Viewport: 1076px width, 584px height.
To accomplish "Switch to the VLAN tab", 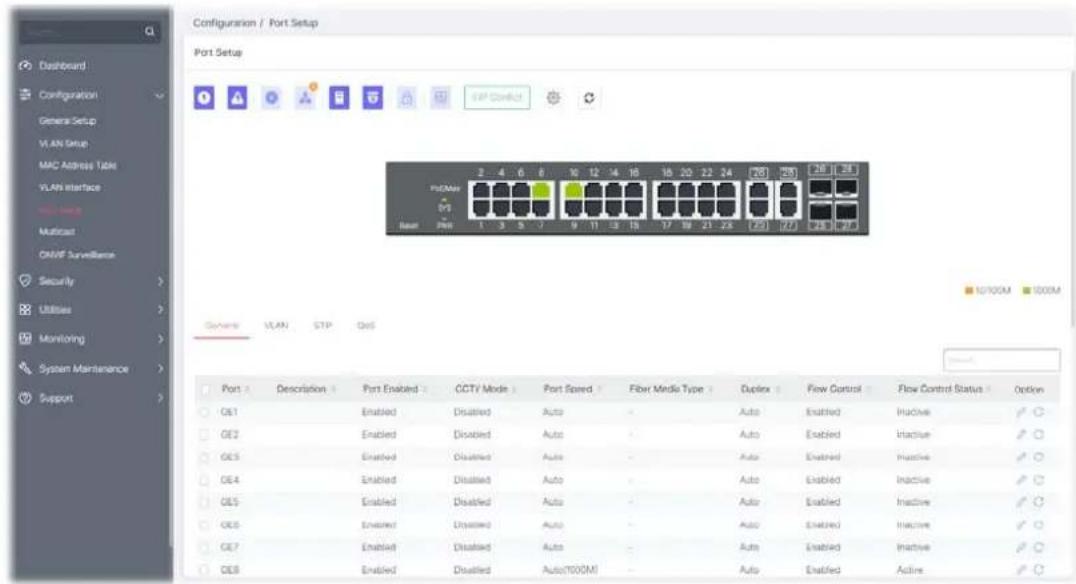I will [x=276, y=325].
